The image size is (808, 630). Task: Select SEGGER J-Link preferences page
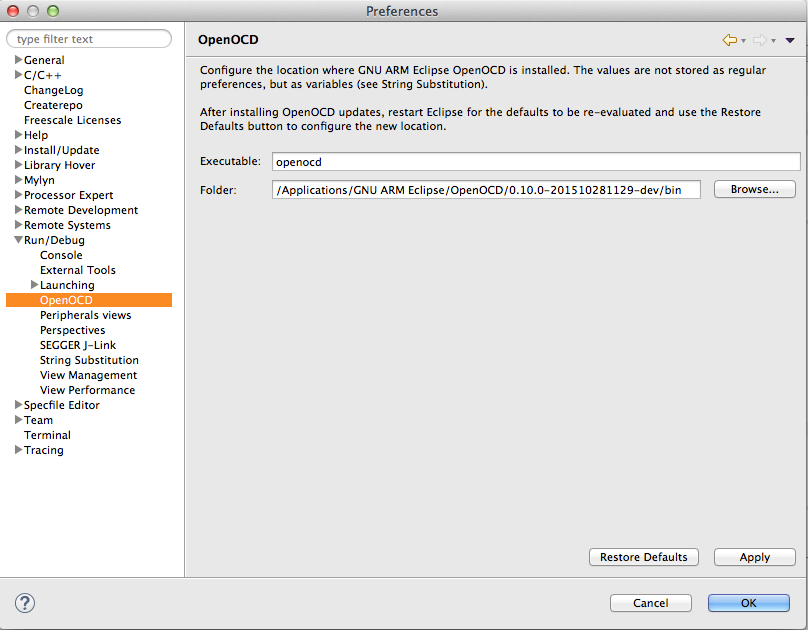78,345
